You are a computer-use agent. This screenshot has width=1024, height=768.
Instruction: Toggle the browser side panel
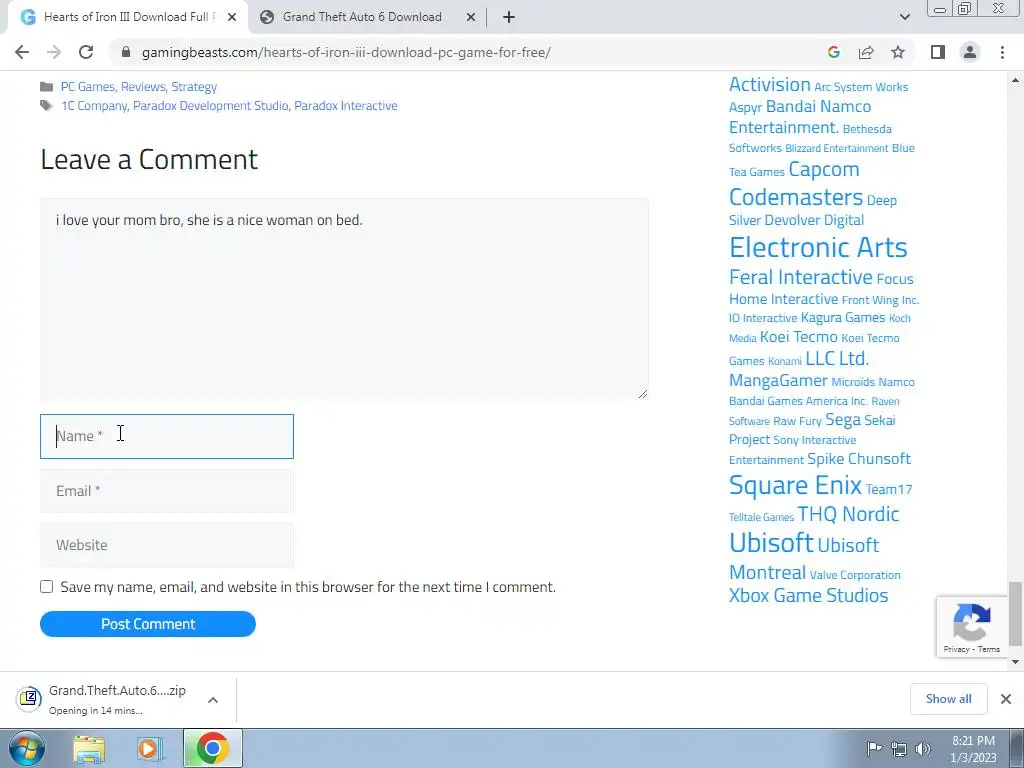(938, 52)
